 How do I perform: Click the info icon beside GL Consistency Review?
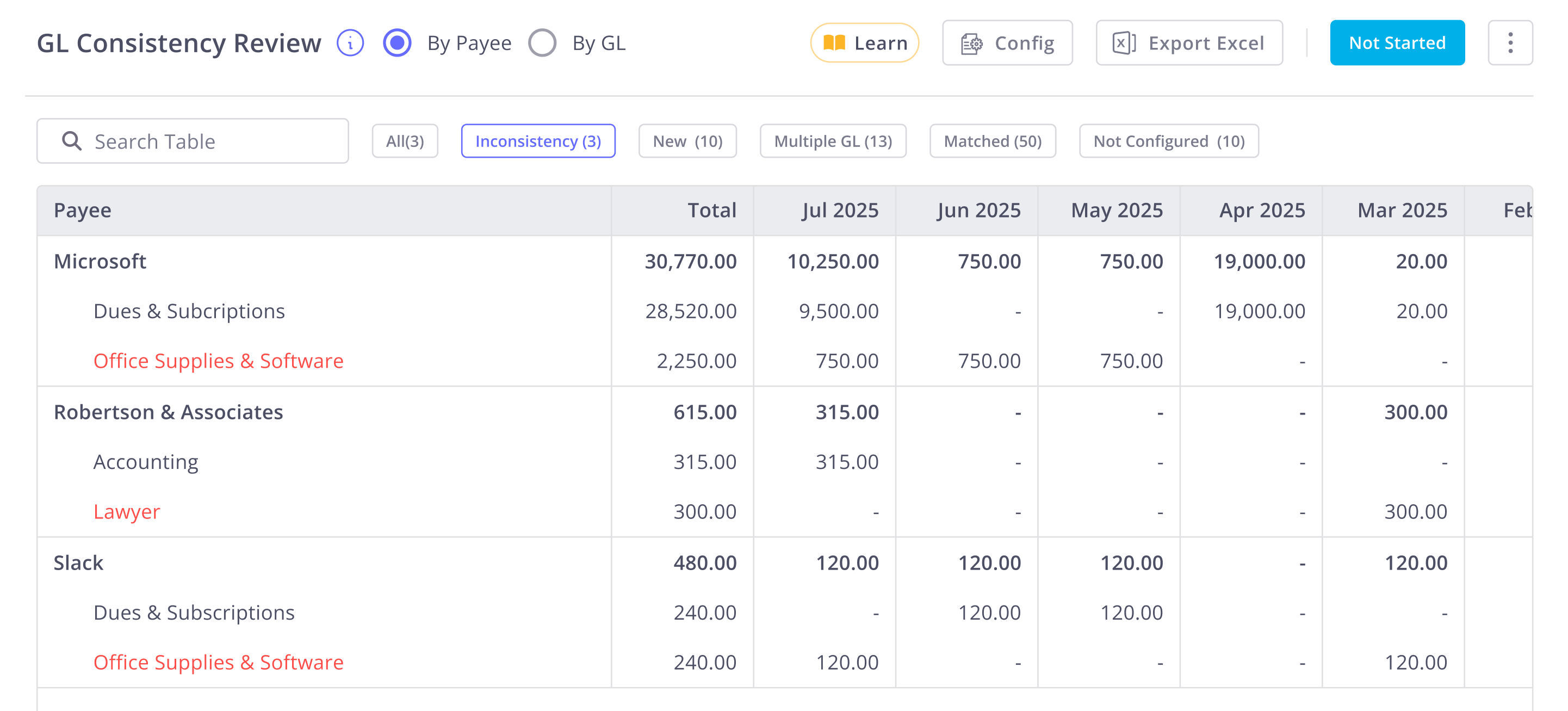click(x=350, y=43)
